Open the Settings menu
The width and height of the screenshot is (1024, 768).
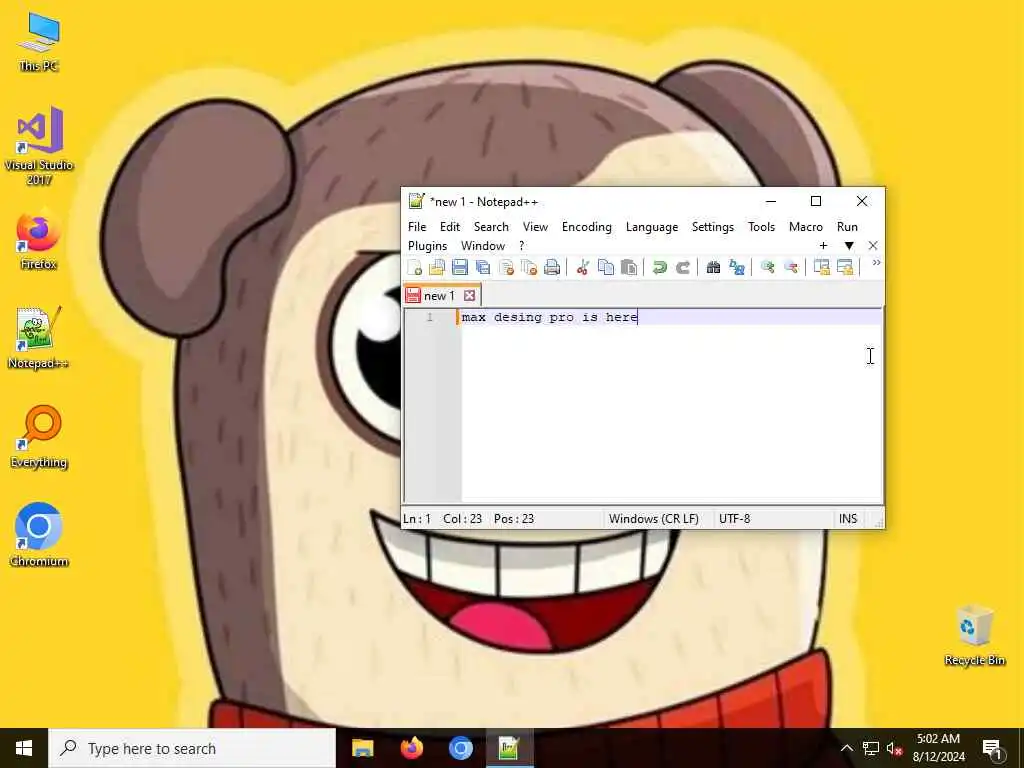[x=712, y=227]
